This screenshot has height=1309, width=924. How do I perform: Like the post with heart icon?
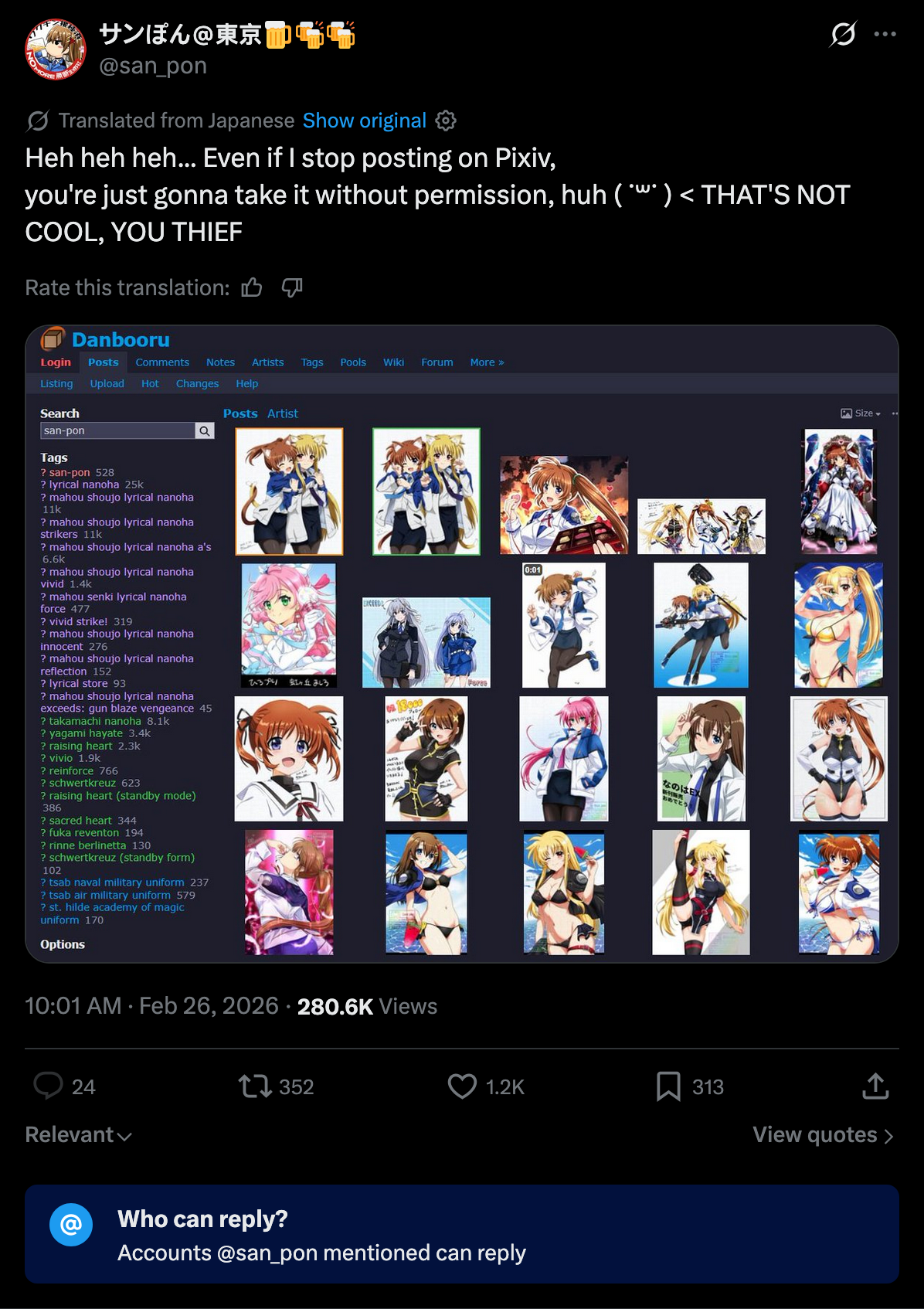(x=462, y=1086)
